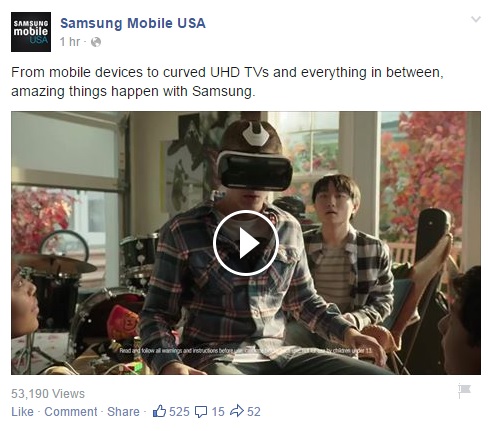Click the VR headset in the video frame
488x431 pixels.
point(255,170)
